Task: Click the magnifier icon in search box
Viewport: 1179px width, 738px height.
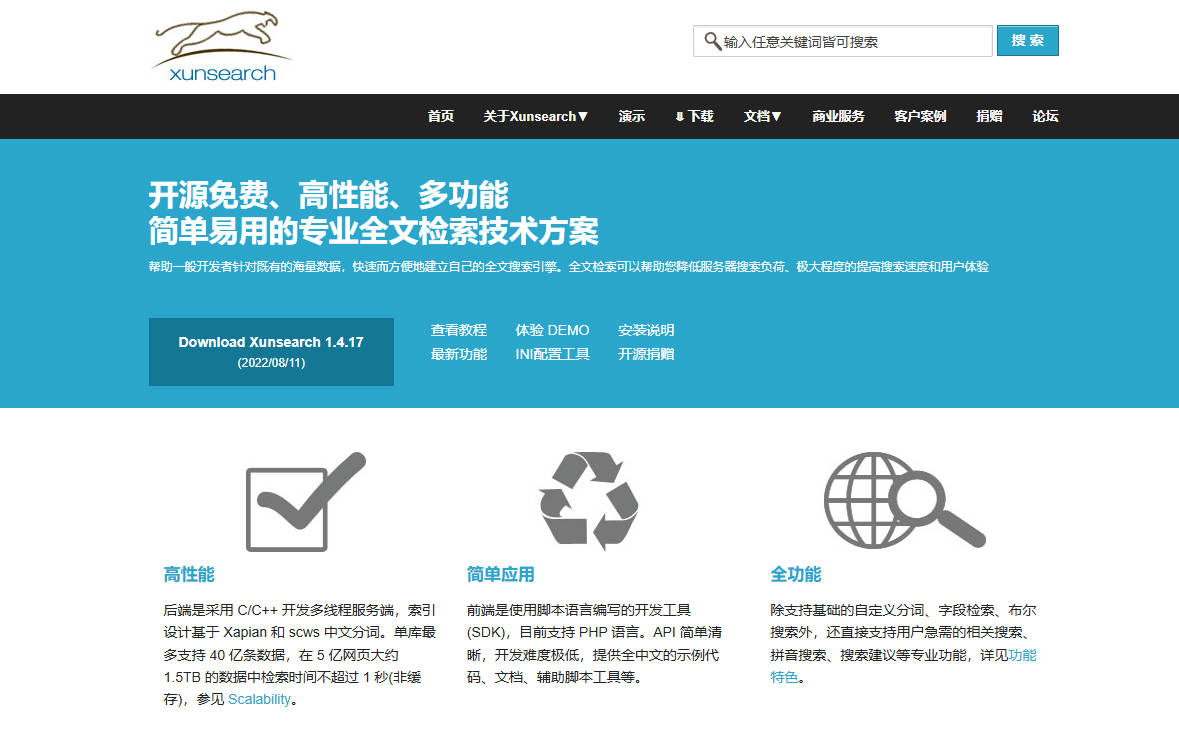Action: (712, 41)
